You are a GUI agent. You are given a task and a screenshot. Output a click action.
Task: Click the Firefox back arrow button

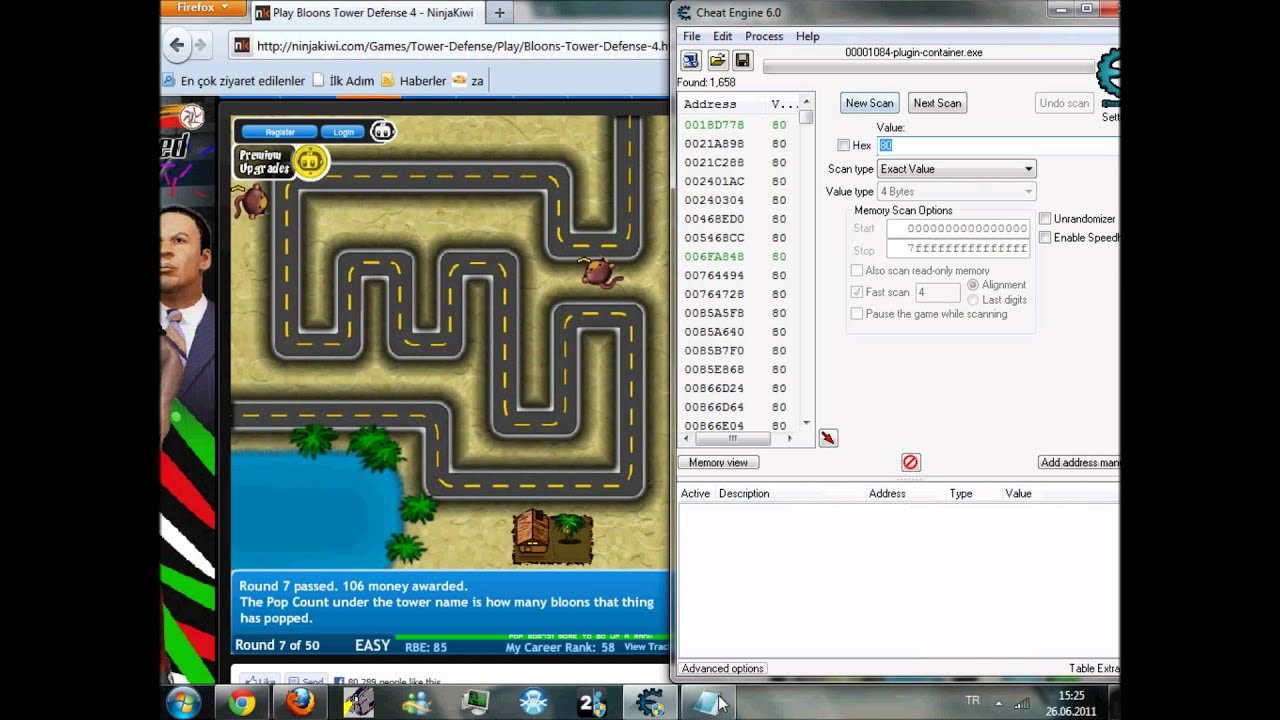click(177, 45)
